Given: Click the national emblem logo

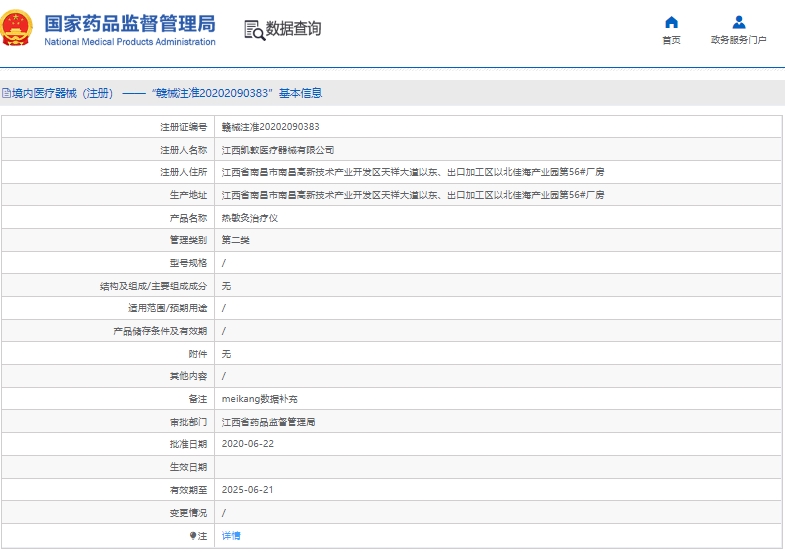Looking at the screenshot, I should (x=16, y=28).
